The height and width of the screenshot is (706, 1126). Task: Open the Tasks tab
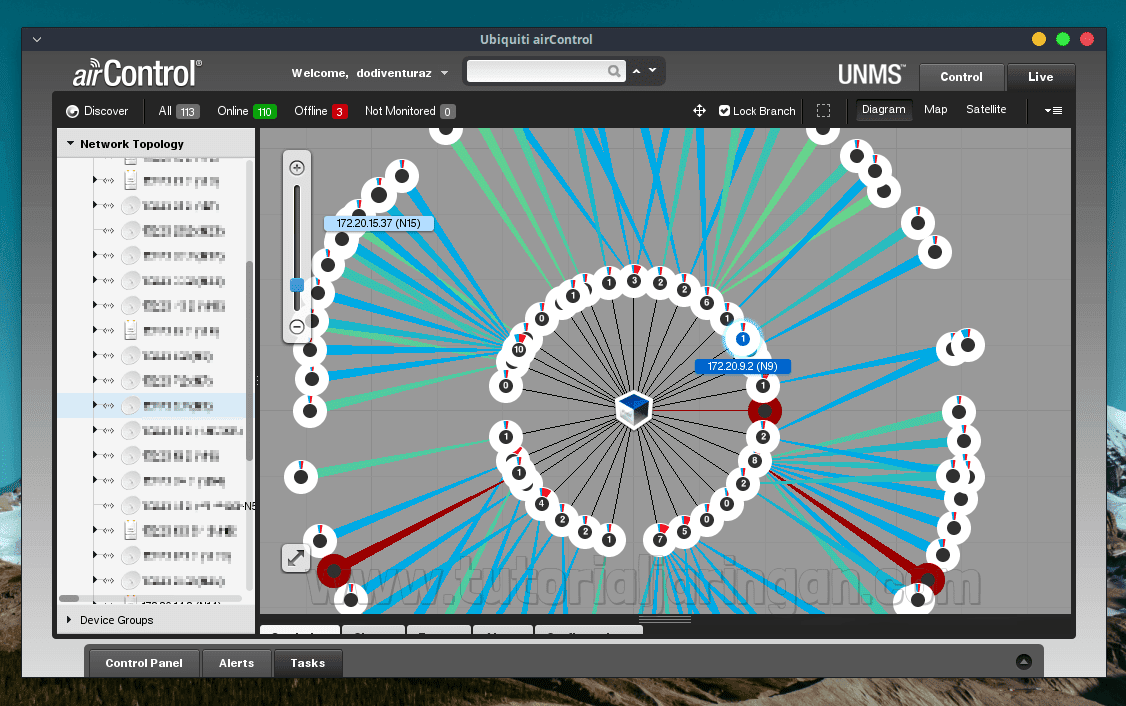pyautogui.click(x=307, y=663)
